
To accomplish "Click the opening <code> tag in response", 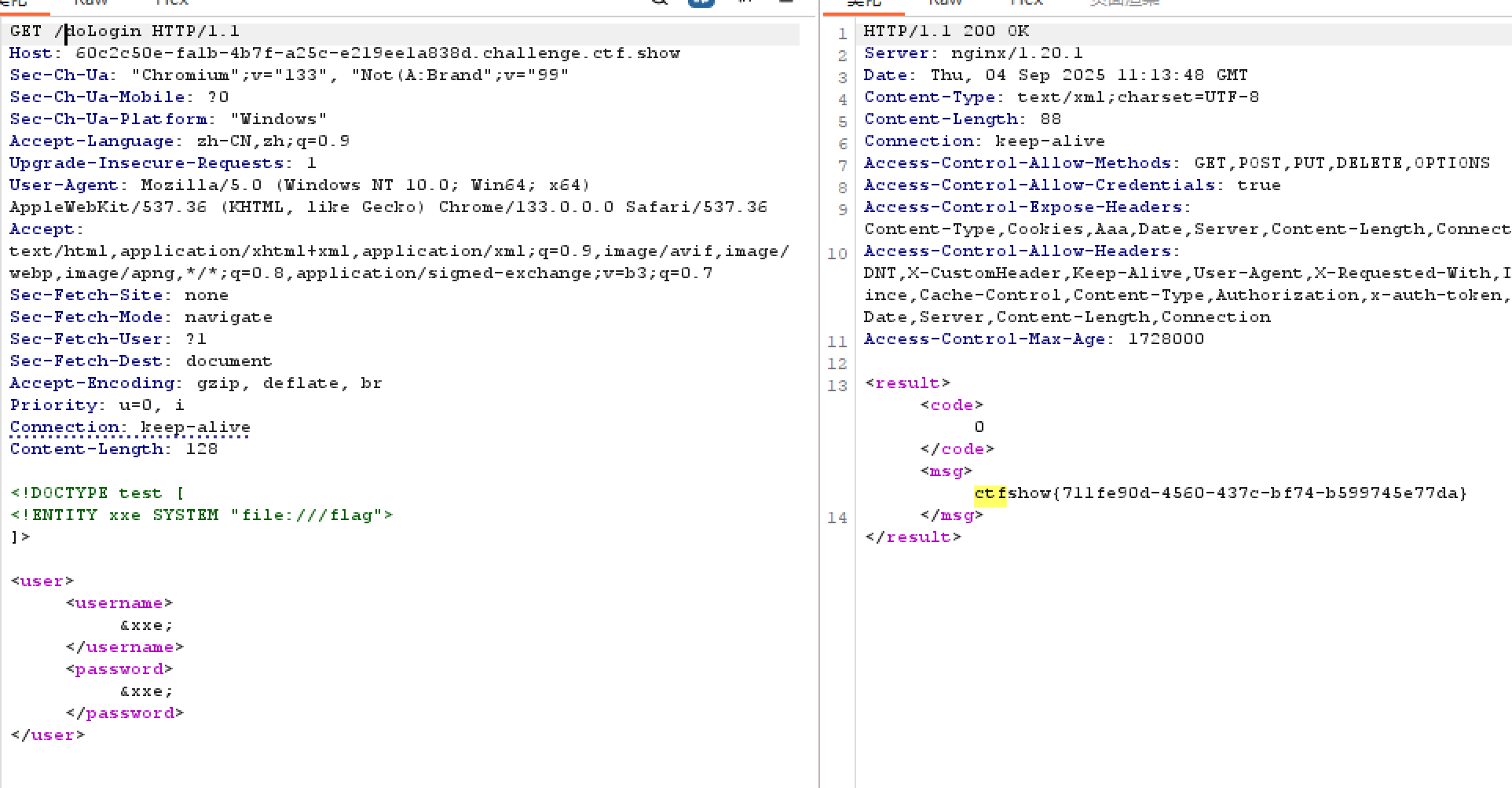I will click(951, 405).
